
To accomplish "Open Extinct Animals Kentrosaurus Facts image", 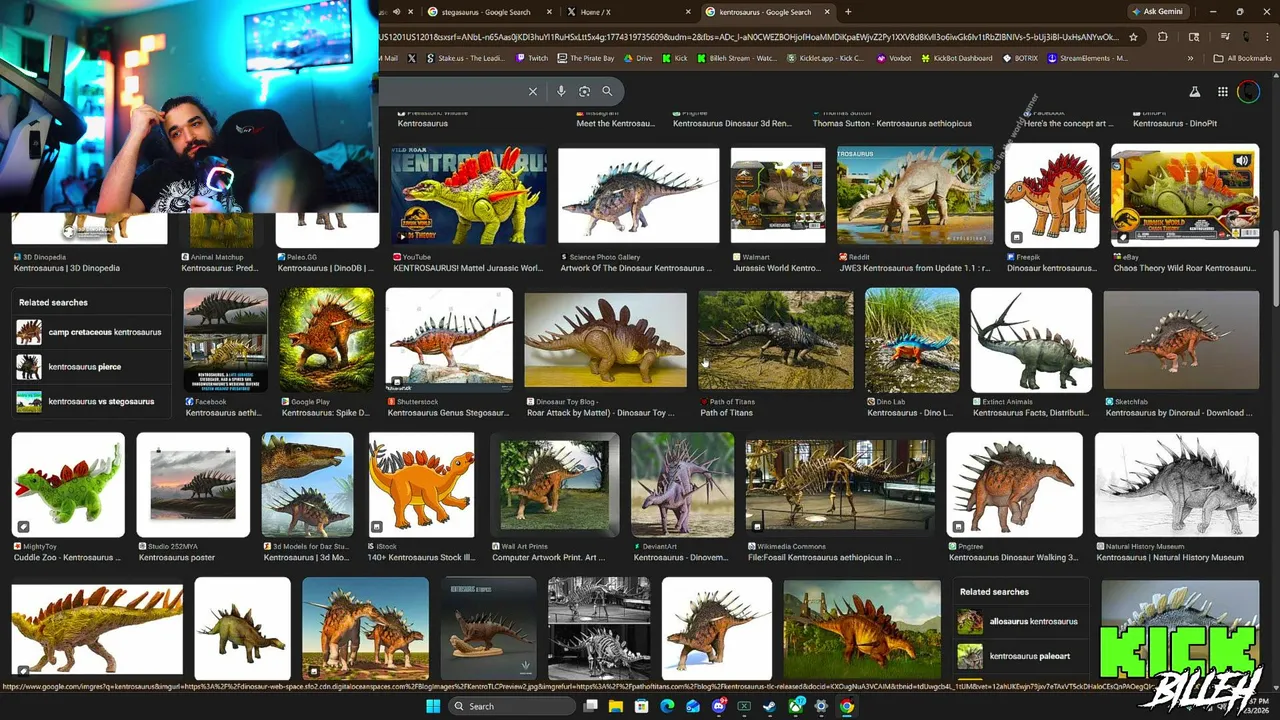I will (1031, 340).
